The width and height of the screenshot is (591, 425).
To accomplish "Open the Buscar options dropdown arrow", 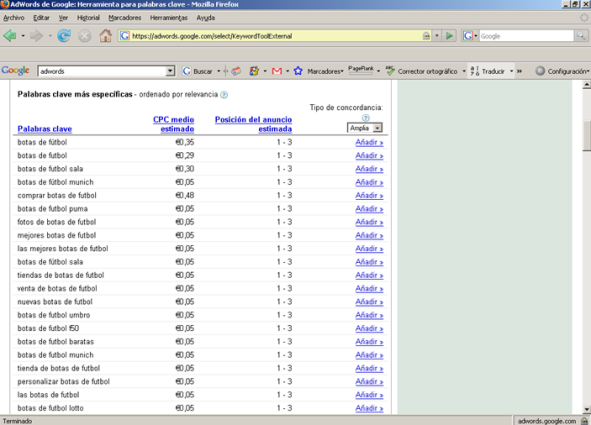I will coord(219,71).
